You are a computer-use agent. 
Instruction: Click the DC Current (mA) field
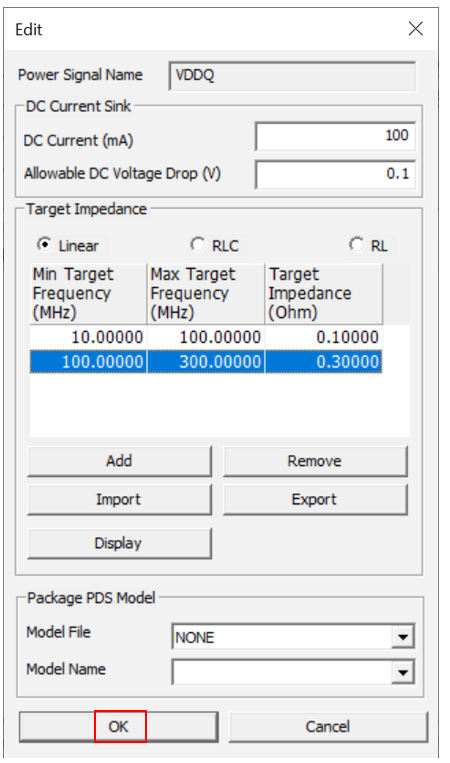335,136
